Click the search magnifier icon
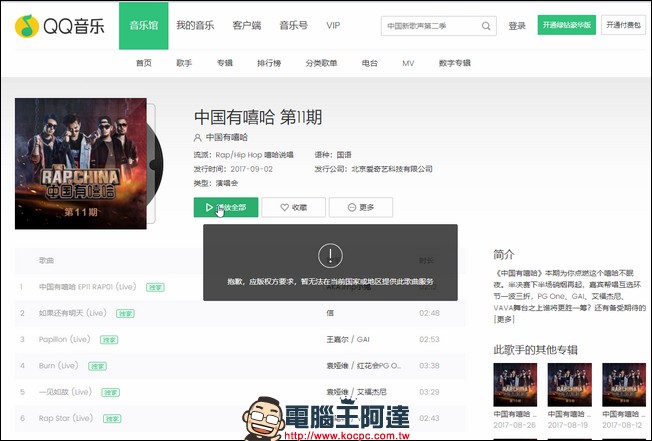 click(486, 25)
